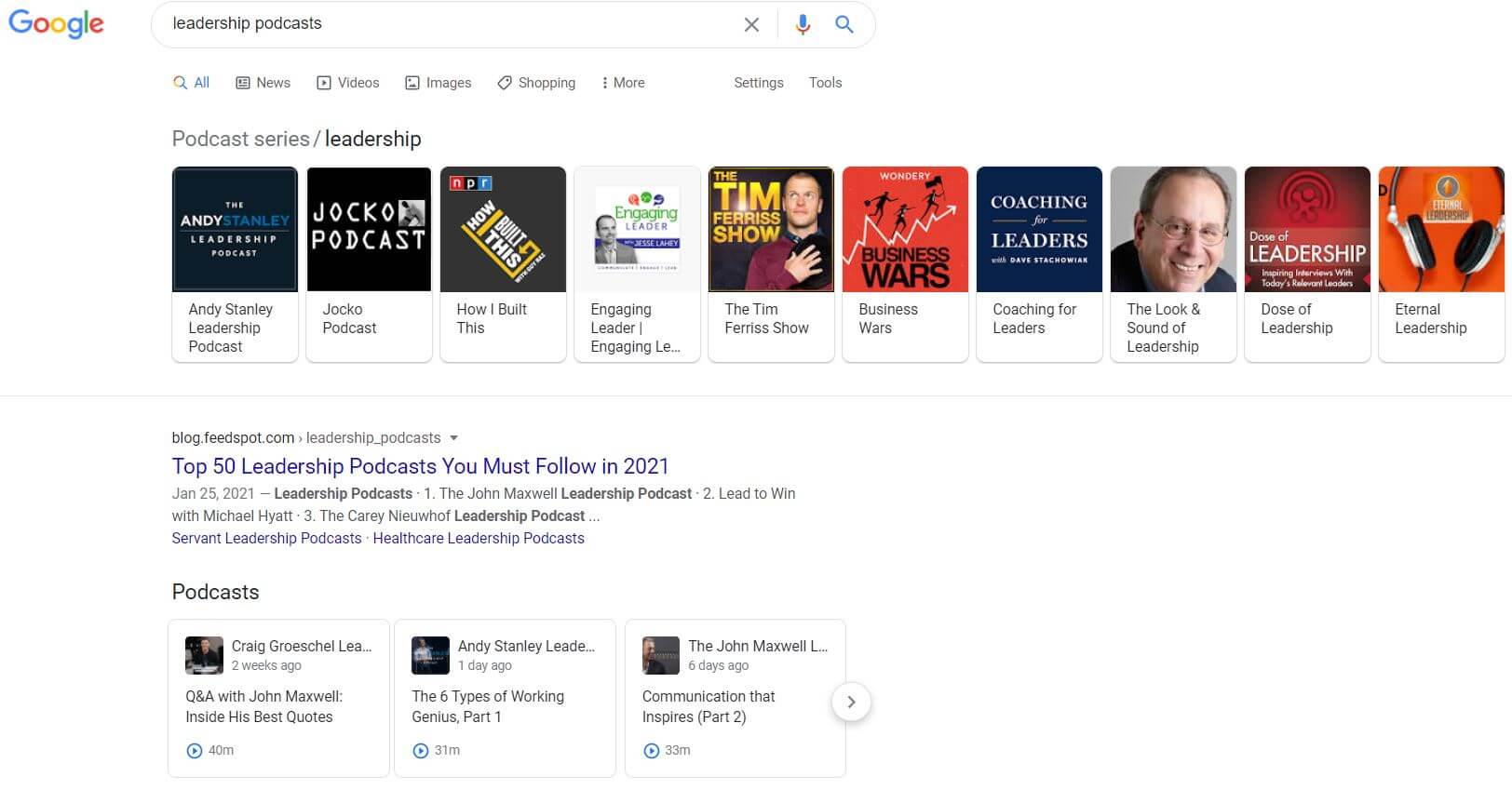Open search Tools
The width and height of the screenshot is (1512, 790).
pyautogui.click(x=825, y=83)
